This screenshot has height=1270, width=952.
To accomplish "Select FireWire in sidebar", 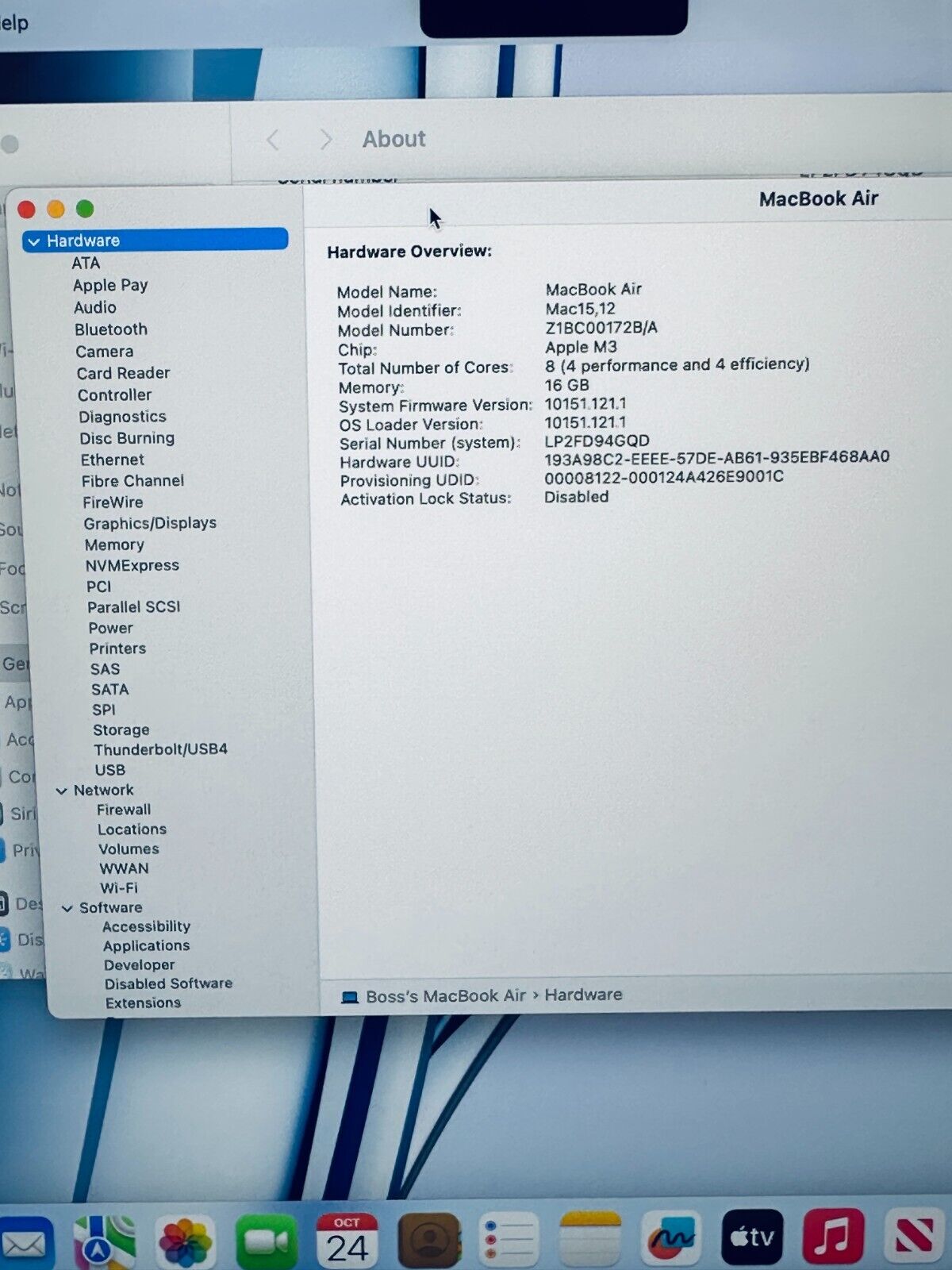I will pyautogui.click(x=113, y=502).
